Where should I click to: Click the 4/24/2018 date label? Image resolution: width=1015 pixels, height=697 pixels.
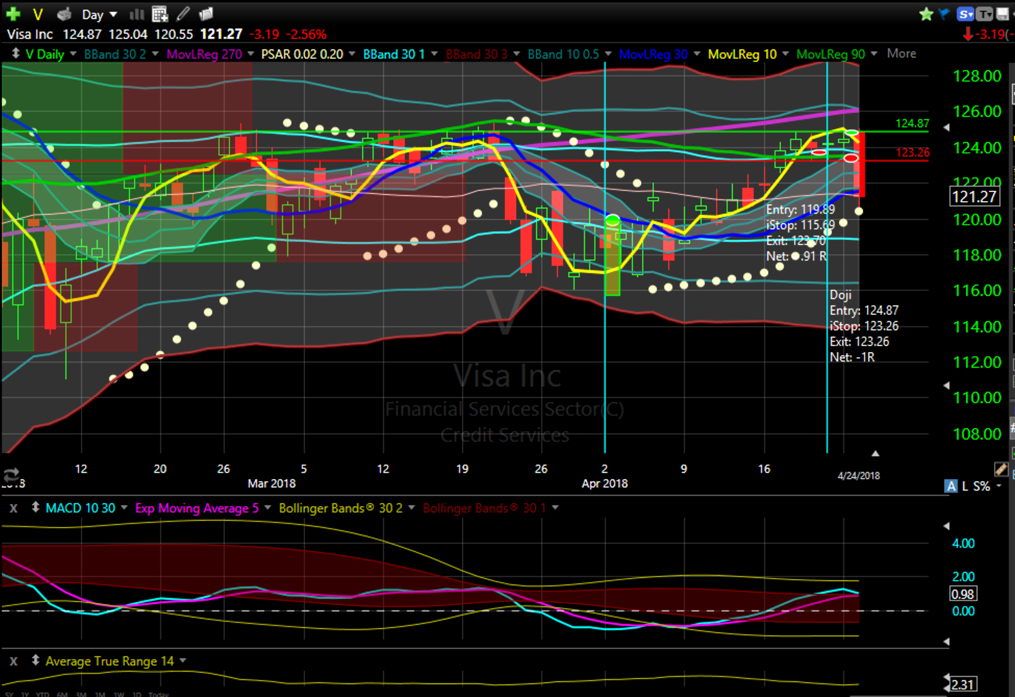[858, 476]
